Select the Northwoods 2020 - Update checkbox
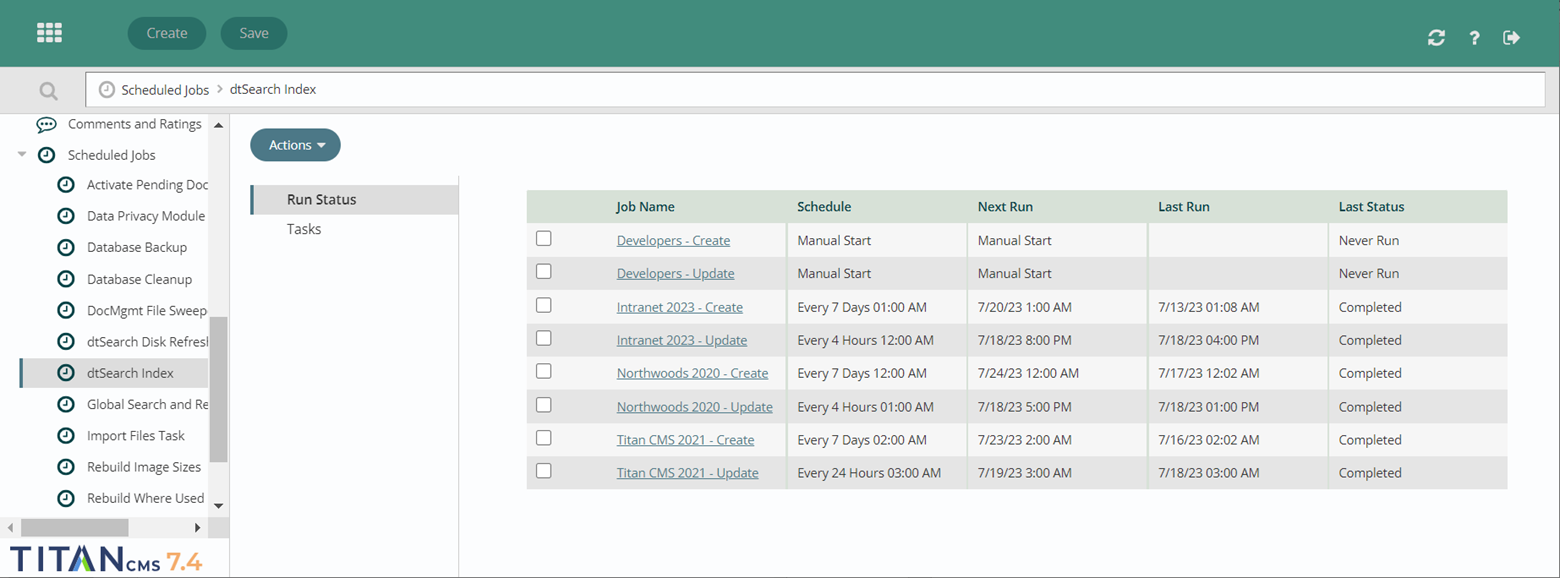The width and height of the screenshot is (1560, 578). tap(544, 405)
